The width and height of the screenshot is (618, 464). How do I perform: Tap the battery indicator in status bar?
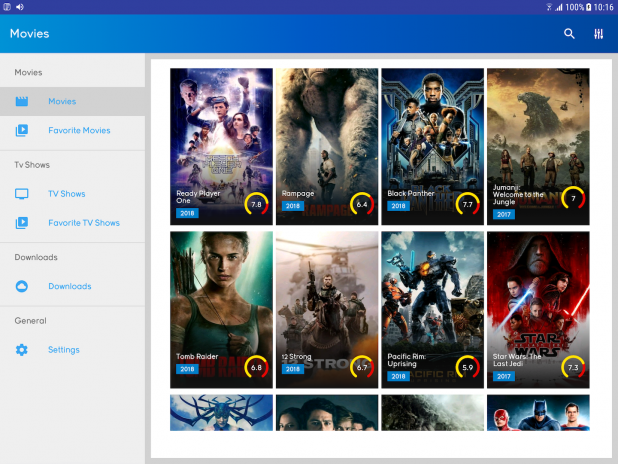[588, 7]
